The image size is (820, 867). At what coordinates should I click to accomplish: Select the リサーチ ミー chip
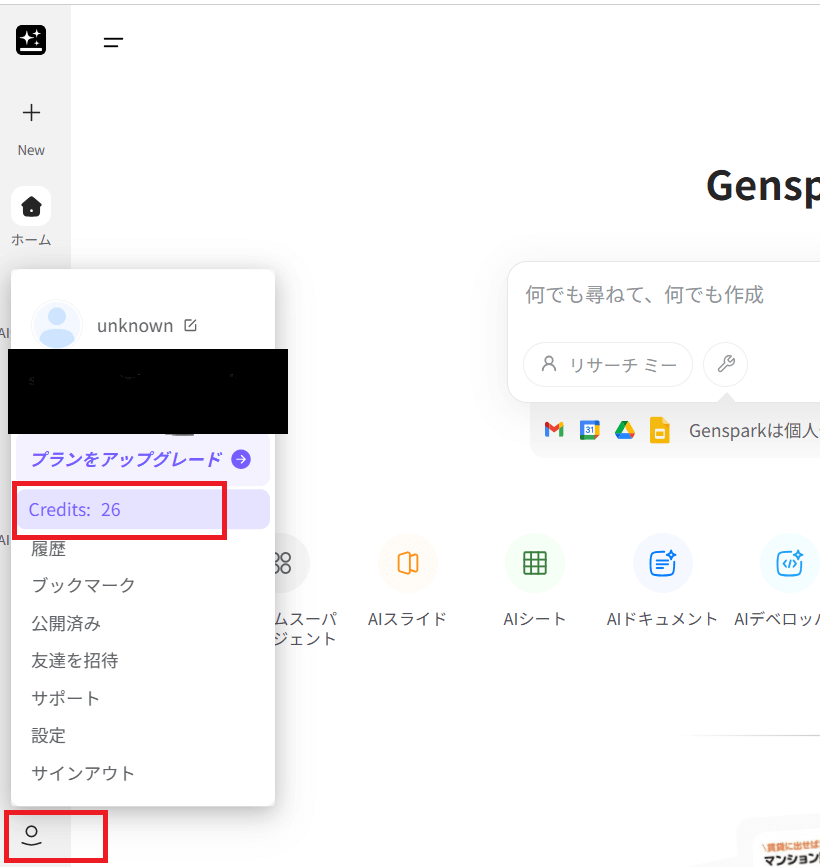(608, 364)
